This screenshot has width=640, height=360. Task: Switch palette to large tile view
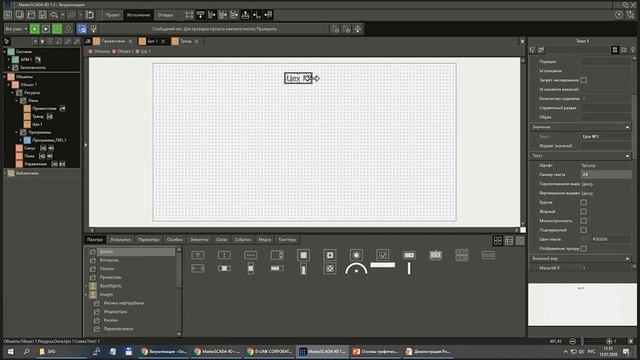(498, 241)
